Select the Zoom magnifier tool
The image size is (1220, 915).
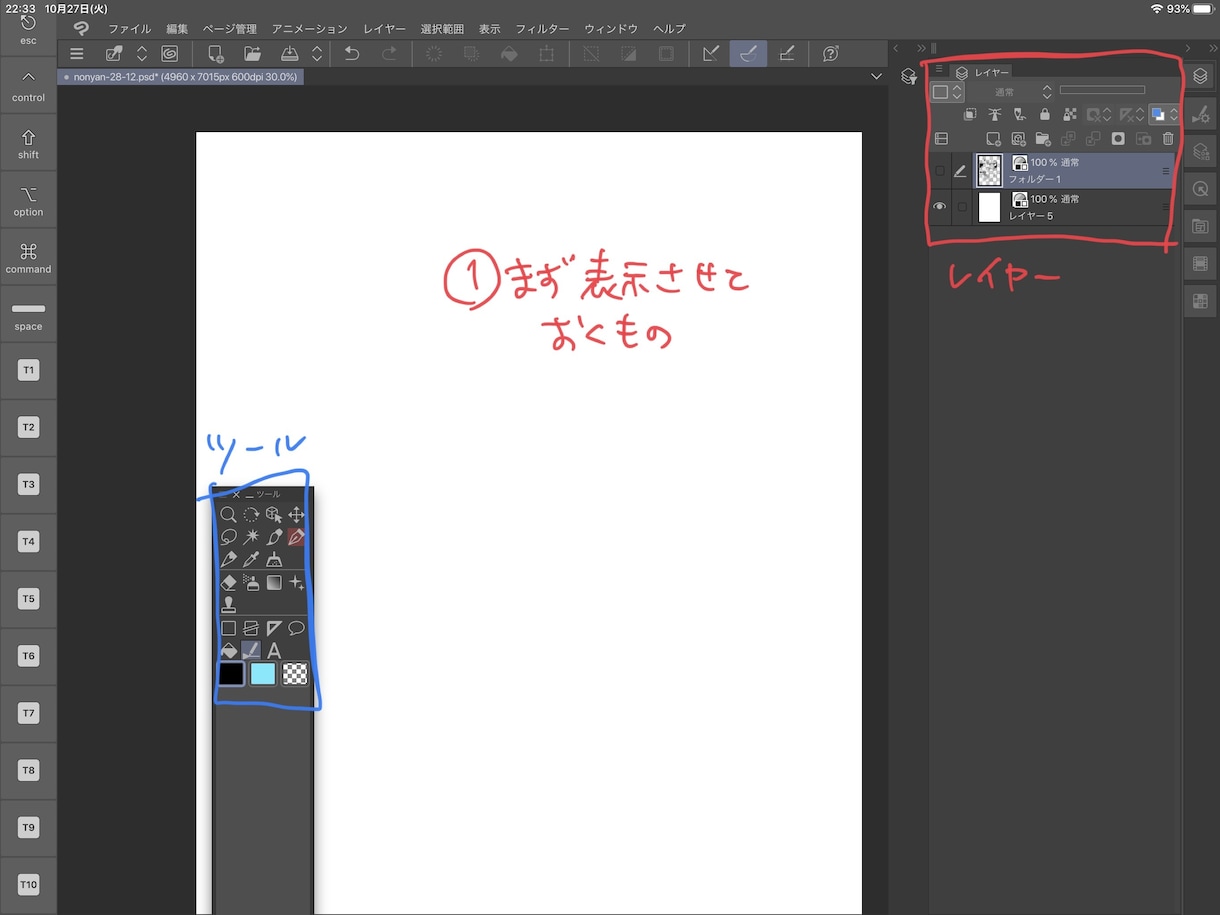point(229,515)
